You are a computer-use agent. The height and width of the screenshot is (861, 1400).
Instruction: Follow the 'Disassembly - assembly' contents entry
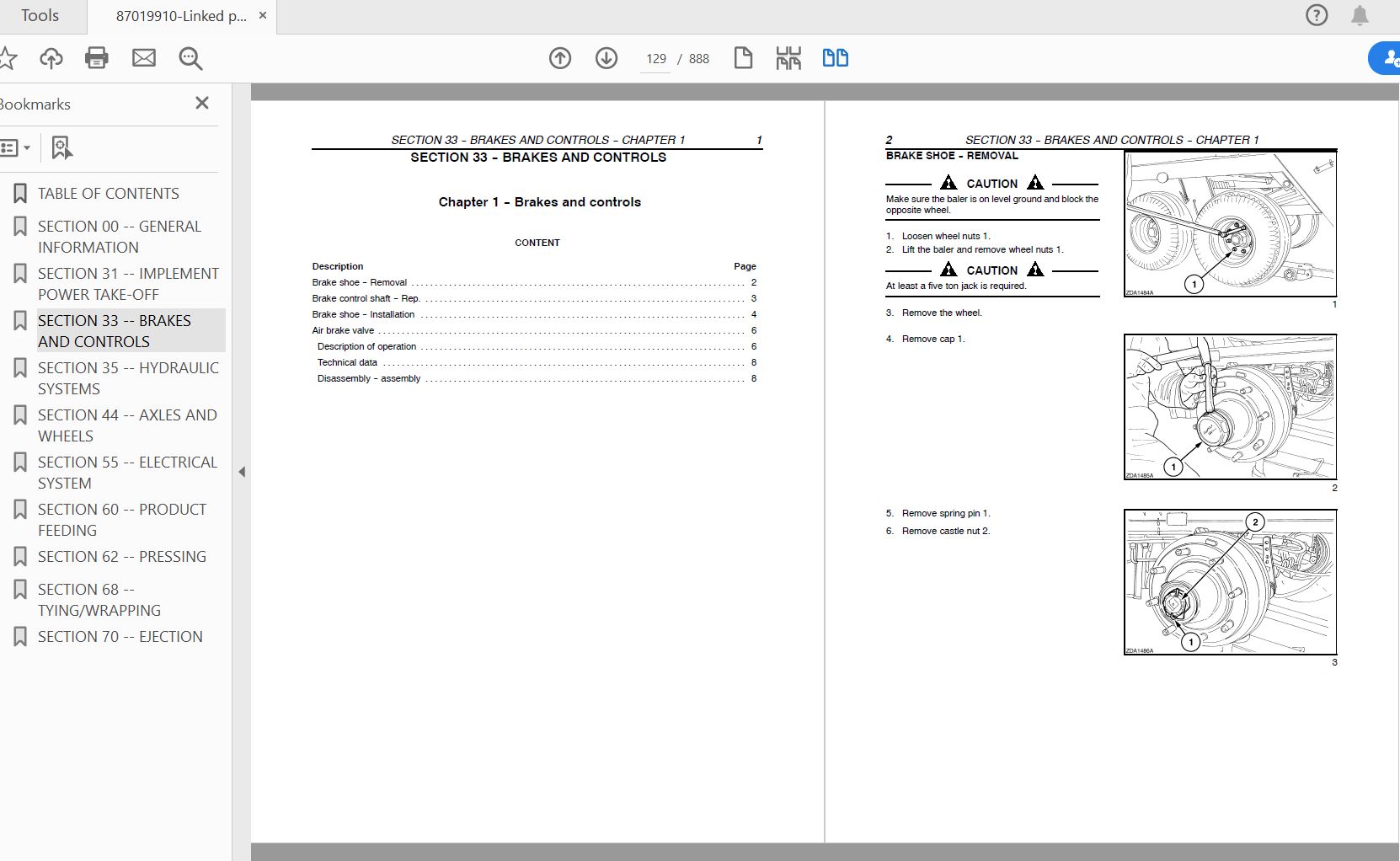(x=537, y=378)
